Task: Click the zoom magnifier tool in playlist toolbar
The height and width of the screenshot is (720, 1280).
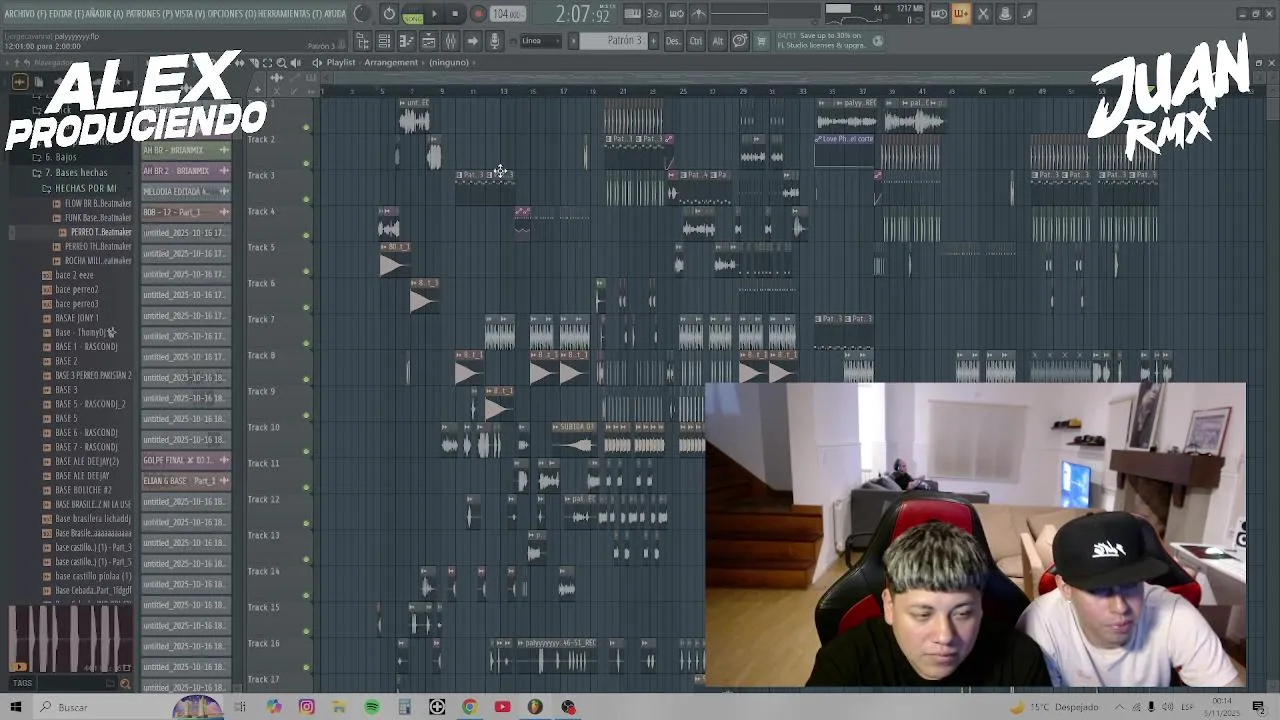Action: click(x=281, y=62)
